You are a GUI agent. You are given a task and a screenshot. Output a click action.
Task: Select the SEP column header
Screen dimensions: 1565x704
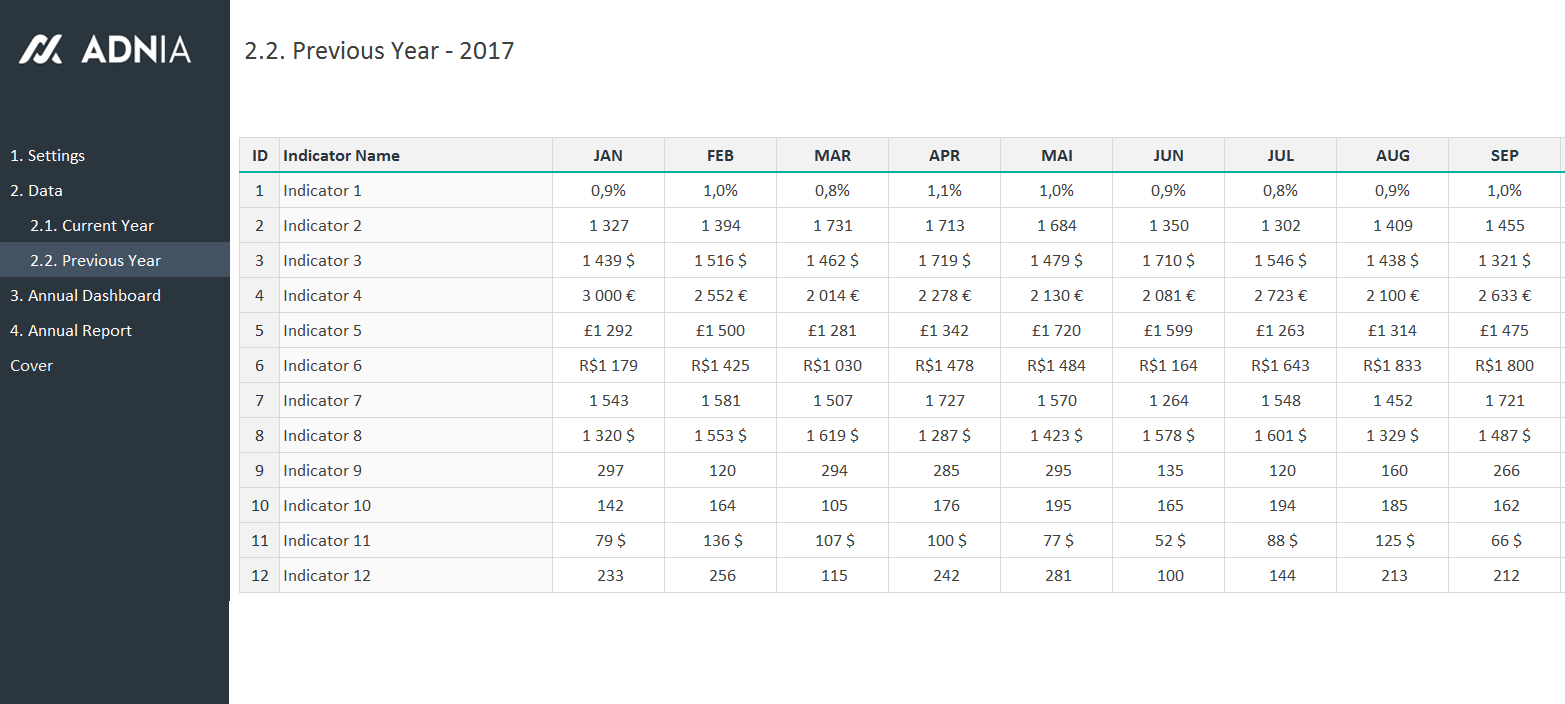1504,155
